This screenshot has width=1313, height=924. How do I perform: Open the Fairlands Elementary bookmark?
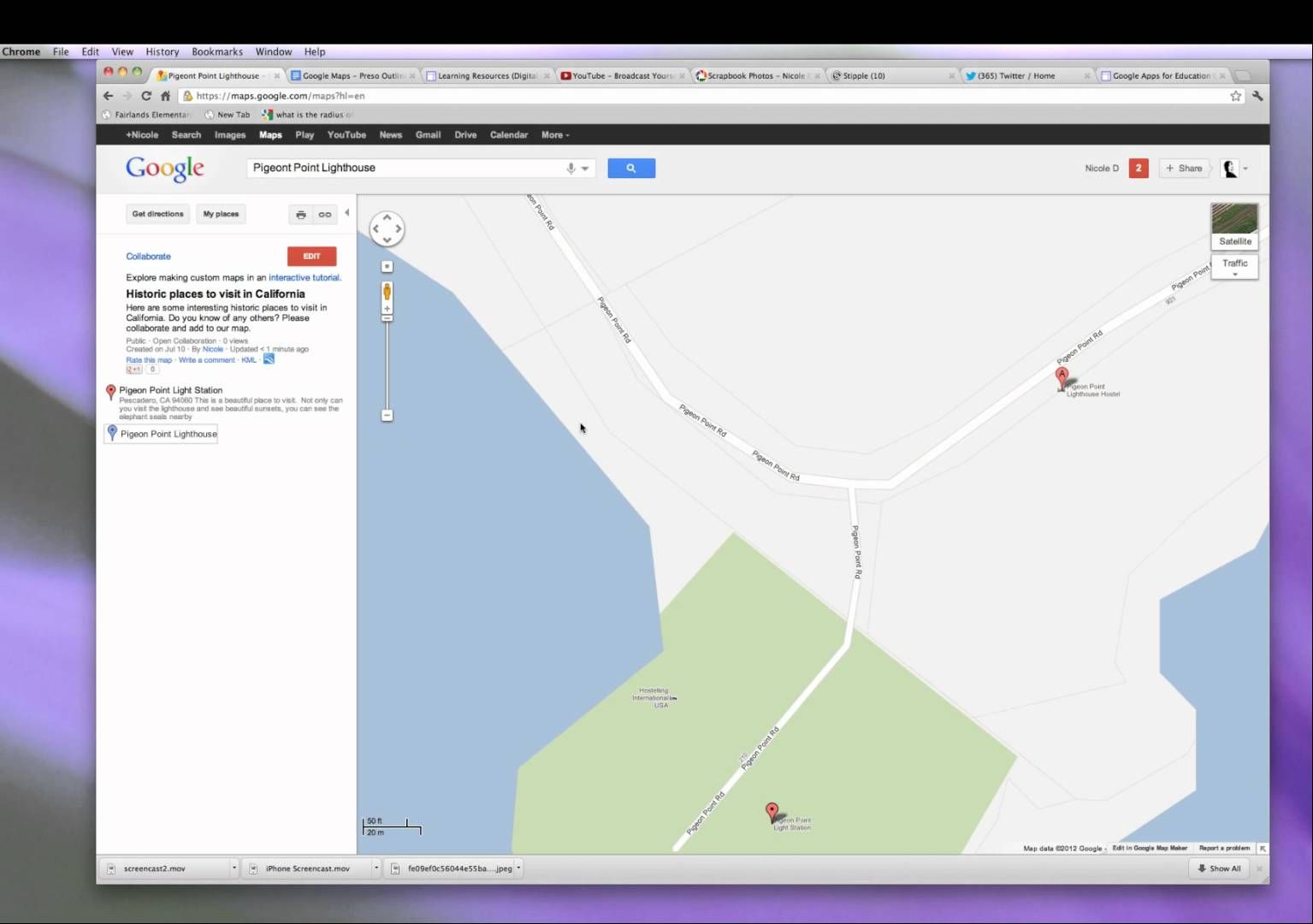coord(145,115)
